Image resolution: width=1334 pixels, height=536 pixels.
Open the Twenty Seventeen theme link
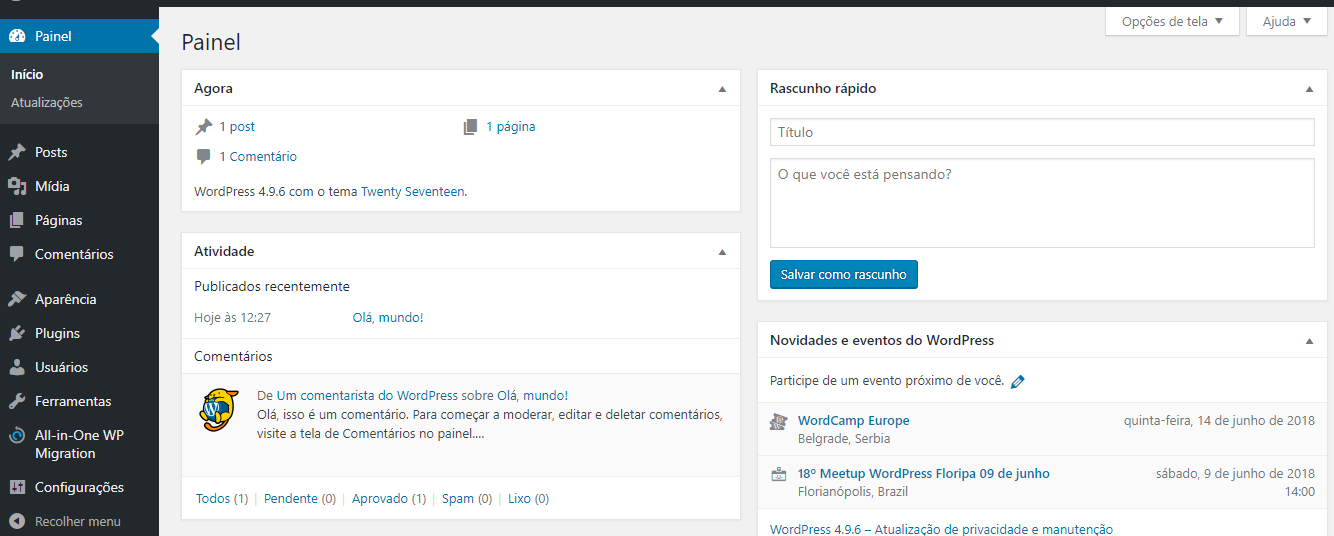click(412, 191)
